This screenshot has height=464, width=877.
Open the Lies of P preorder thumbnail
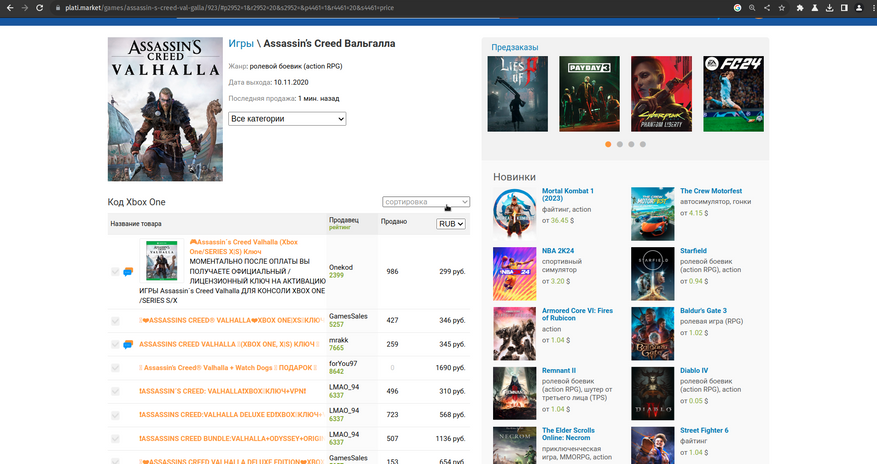click(517, 94)
